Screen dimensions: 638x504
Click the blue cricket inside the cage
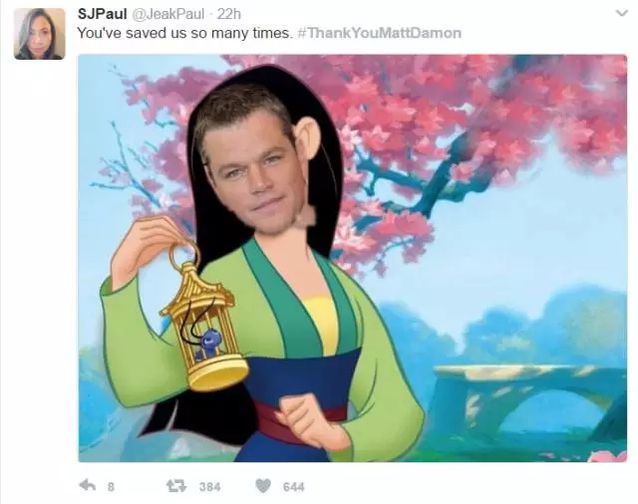(210, 344)
